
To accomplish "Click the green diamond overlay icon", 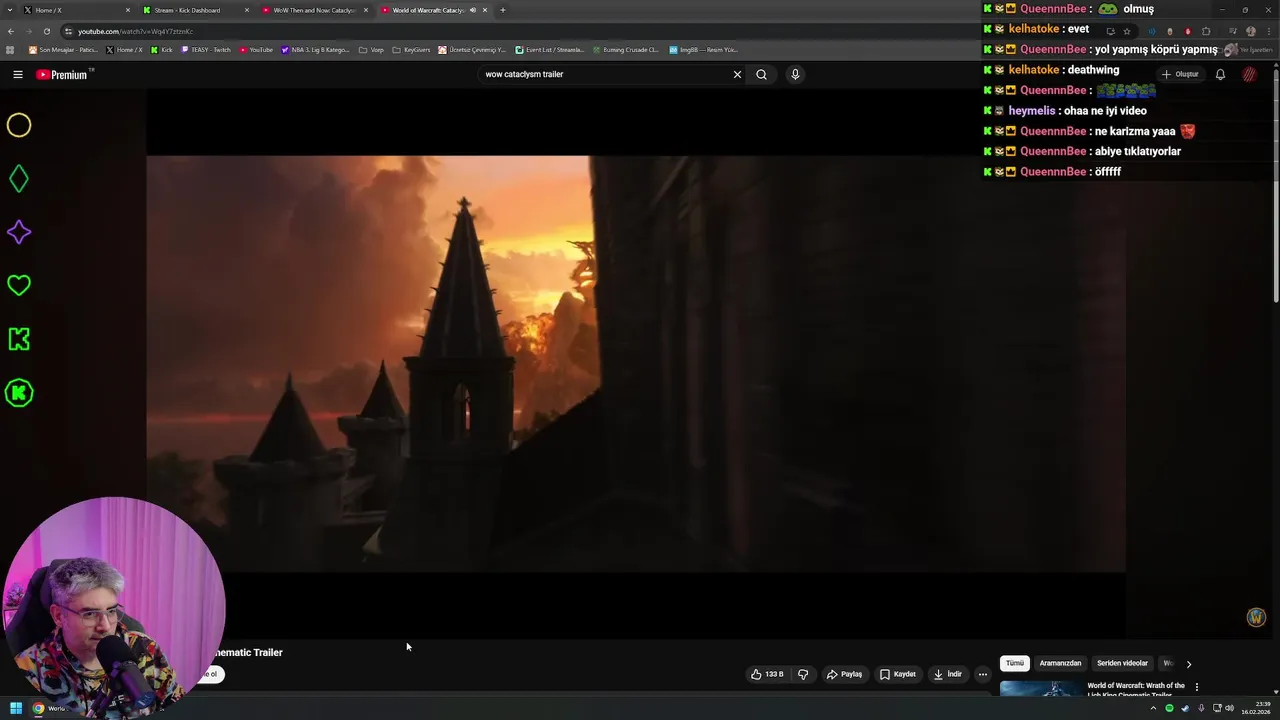I will (x=19, y=179).
